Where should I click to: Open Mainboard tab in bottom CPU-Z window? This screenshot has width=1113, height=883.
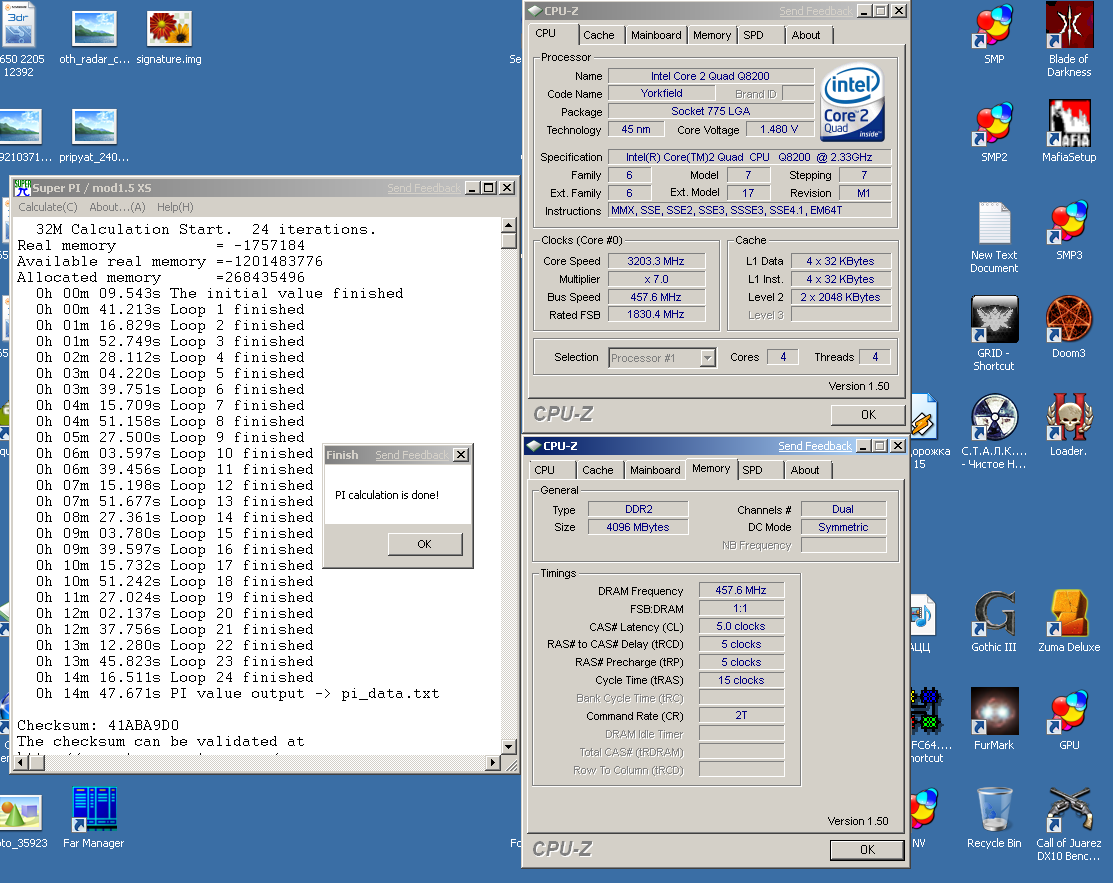pos(655,471)
